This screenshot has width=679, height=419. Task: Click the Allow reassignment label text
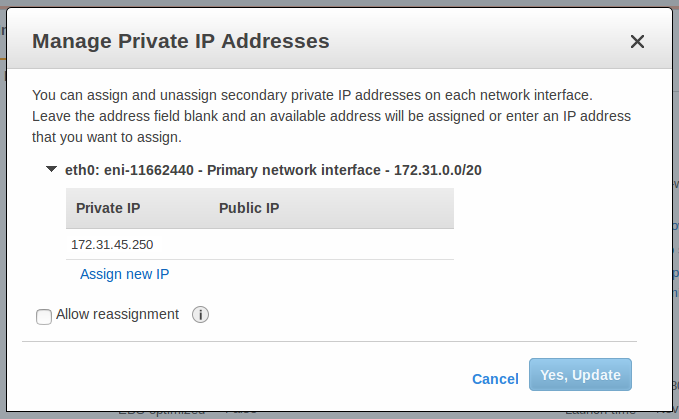[x=118, y=314]
